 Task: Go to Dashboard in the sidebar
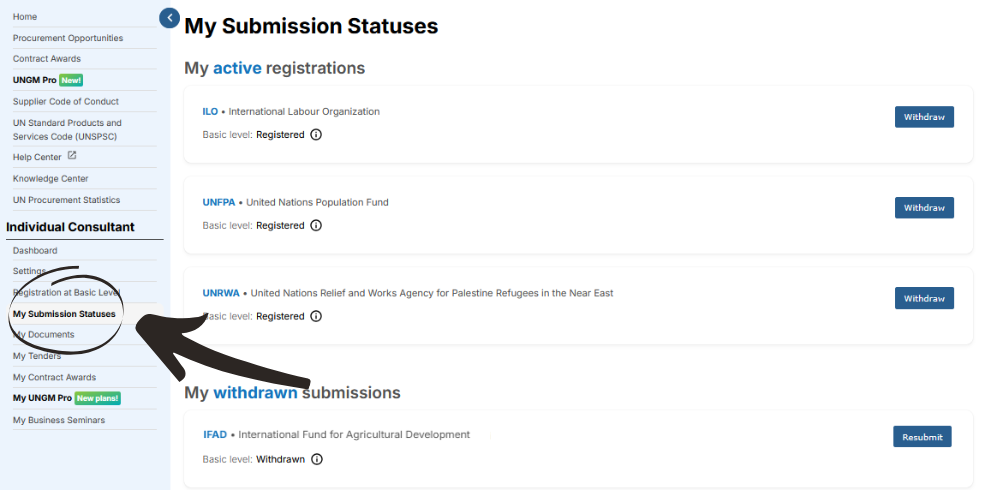pyautogui.click(x=35, y=251)
